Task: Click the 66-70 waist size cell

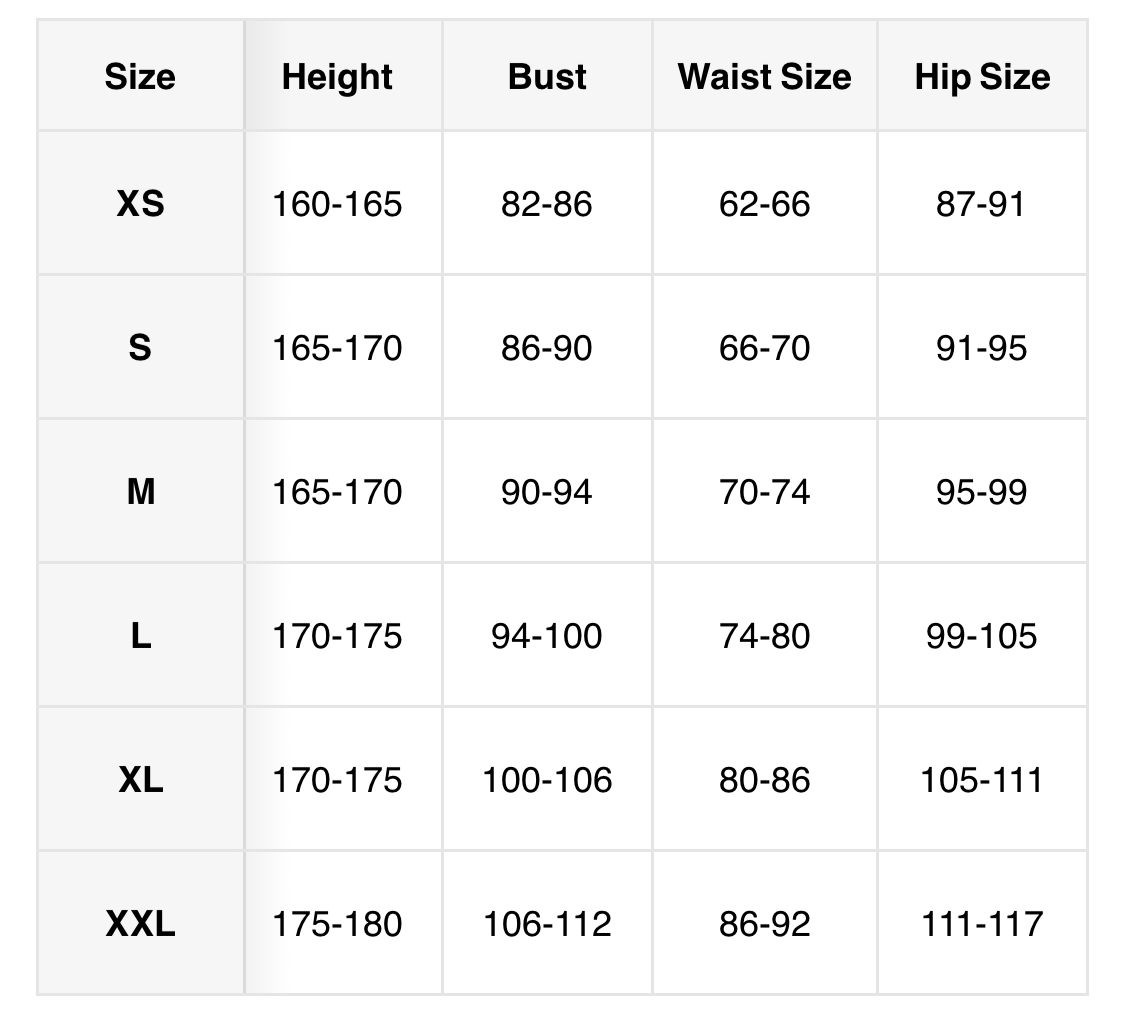Action: point(764,348)
